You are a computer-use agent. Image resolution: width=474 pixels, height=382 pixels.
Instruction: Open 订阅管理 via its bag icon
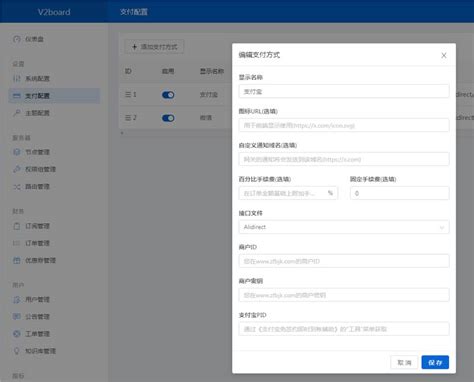pos(17,226)
